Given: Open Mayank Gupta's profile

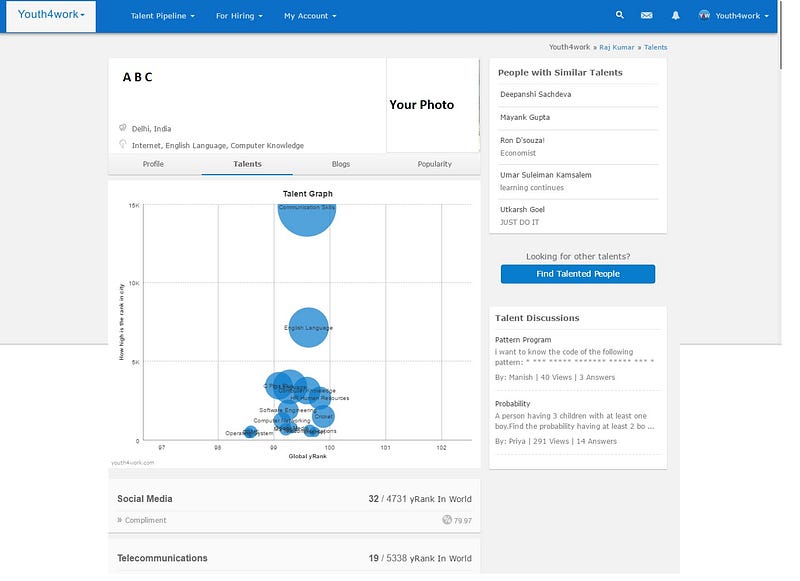Looking at the screenshot, I should point(525,117).
